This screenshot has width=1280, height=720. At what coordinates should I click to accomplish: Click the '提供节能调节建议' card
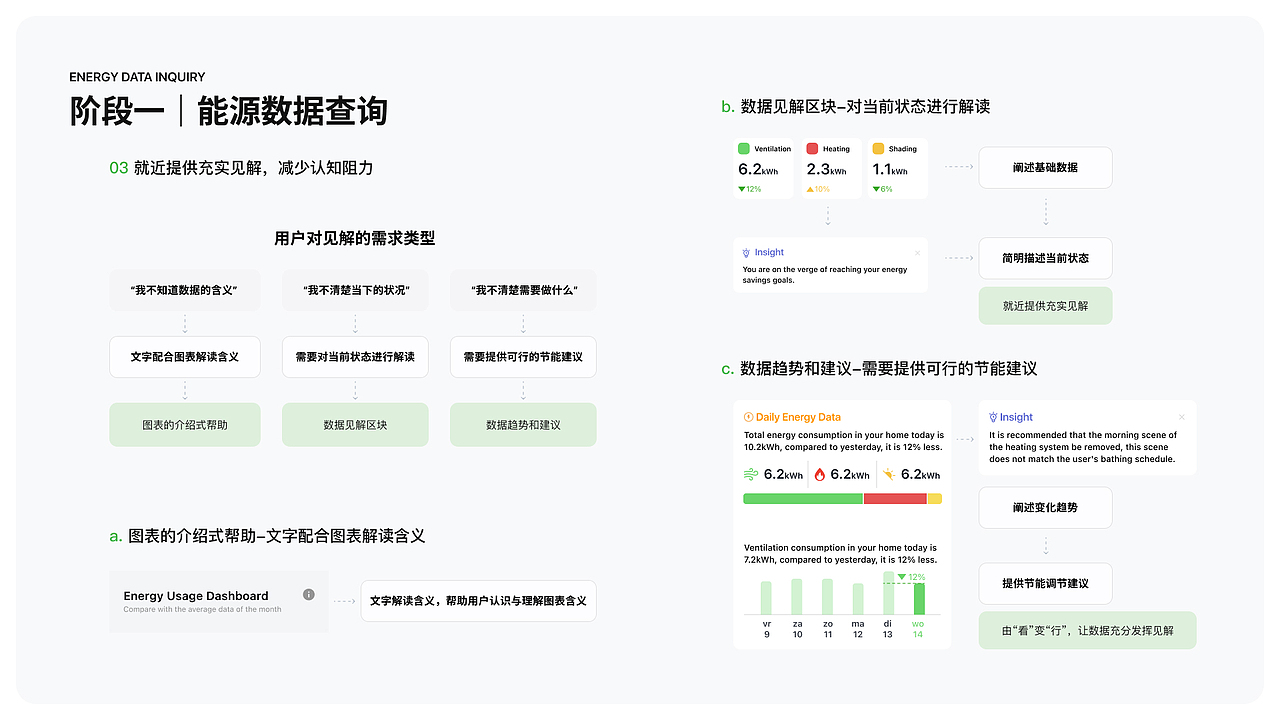click(1045, 583)
